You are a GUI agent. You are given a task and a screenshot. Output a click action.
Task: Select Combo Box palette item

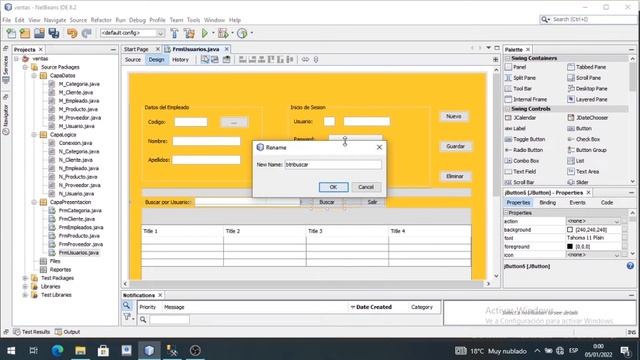[522, 161]
